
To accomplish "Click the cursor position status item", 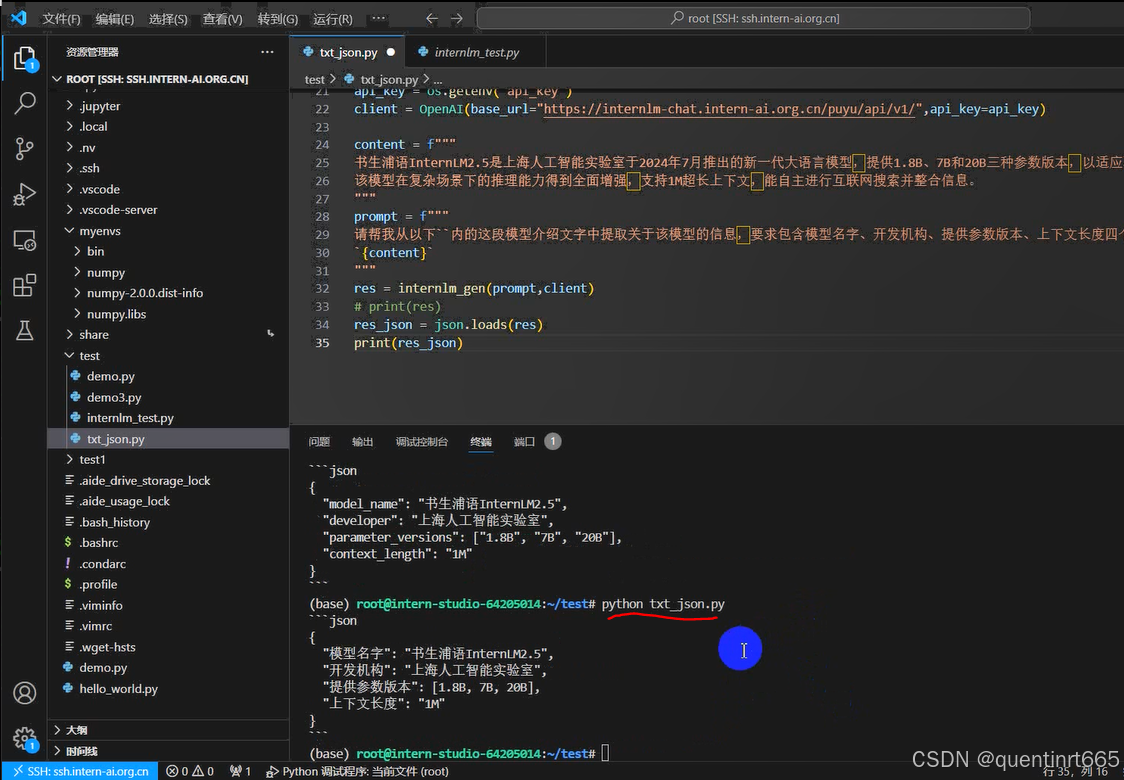I will coord(1075,771).
